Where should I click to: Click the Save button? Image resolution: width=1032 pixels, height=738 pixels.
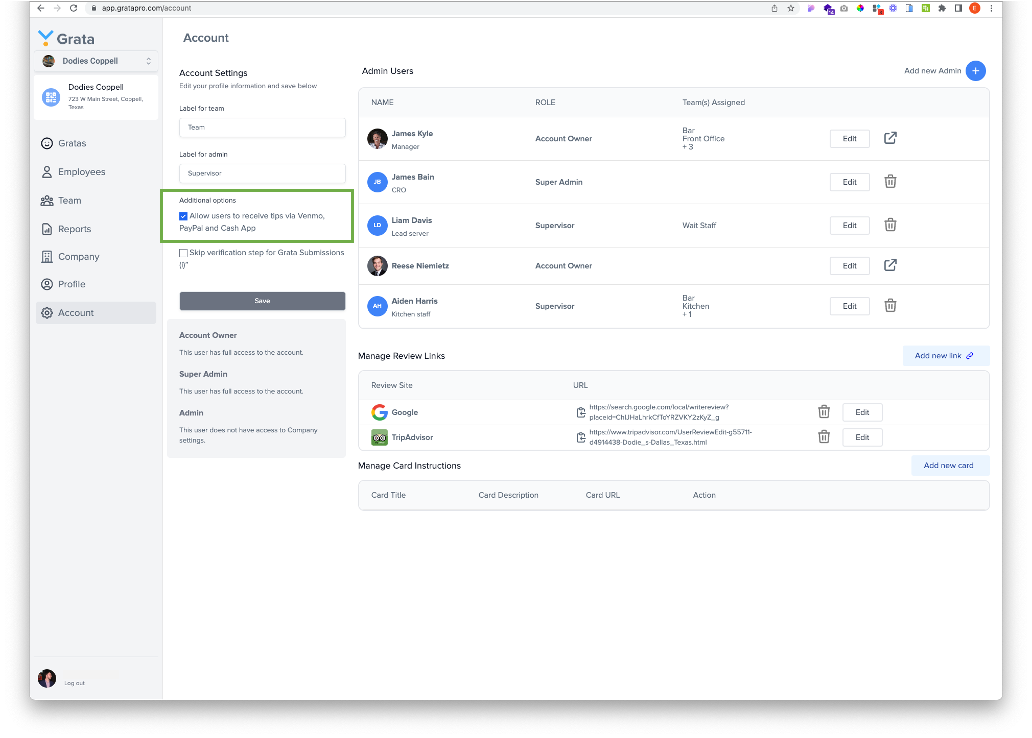[262, 301]
